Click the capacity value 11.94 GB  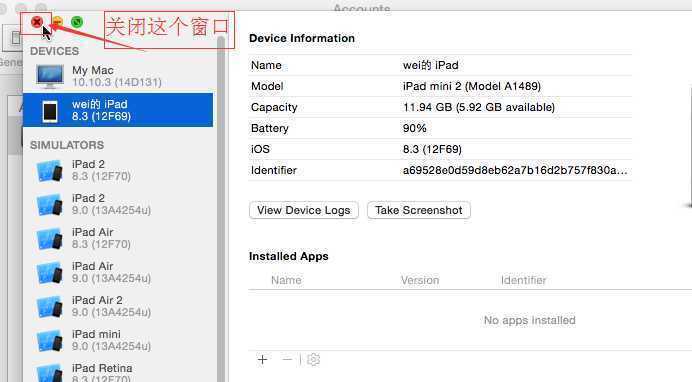(x=478, y=107)
